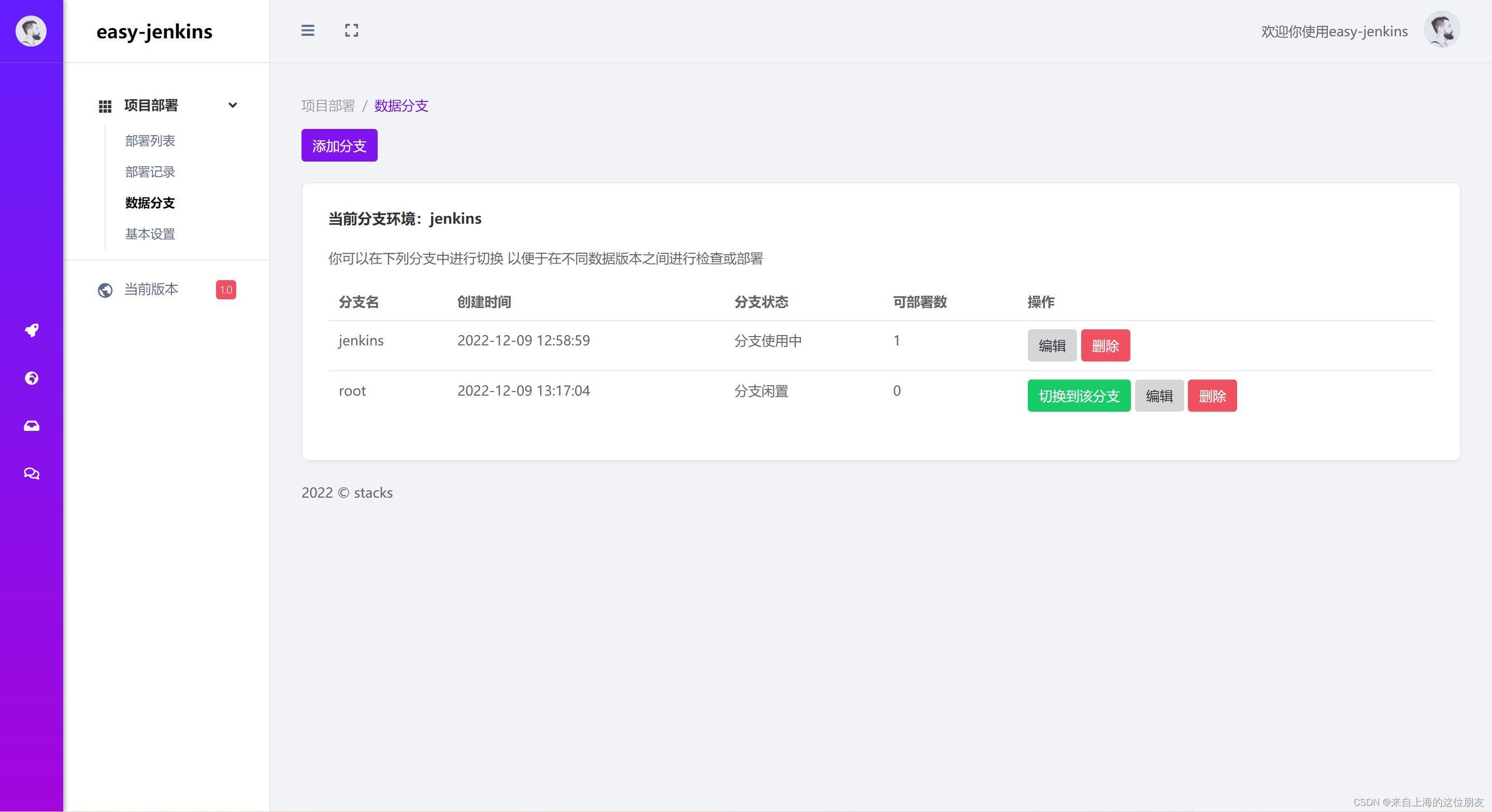Select 数据分支 menu item

pos(150,202)
